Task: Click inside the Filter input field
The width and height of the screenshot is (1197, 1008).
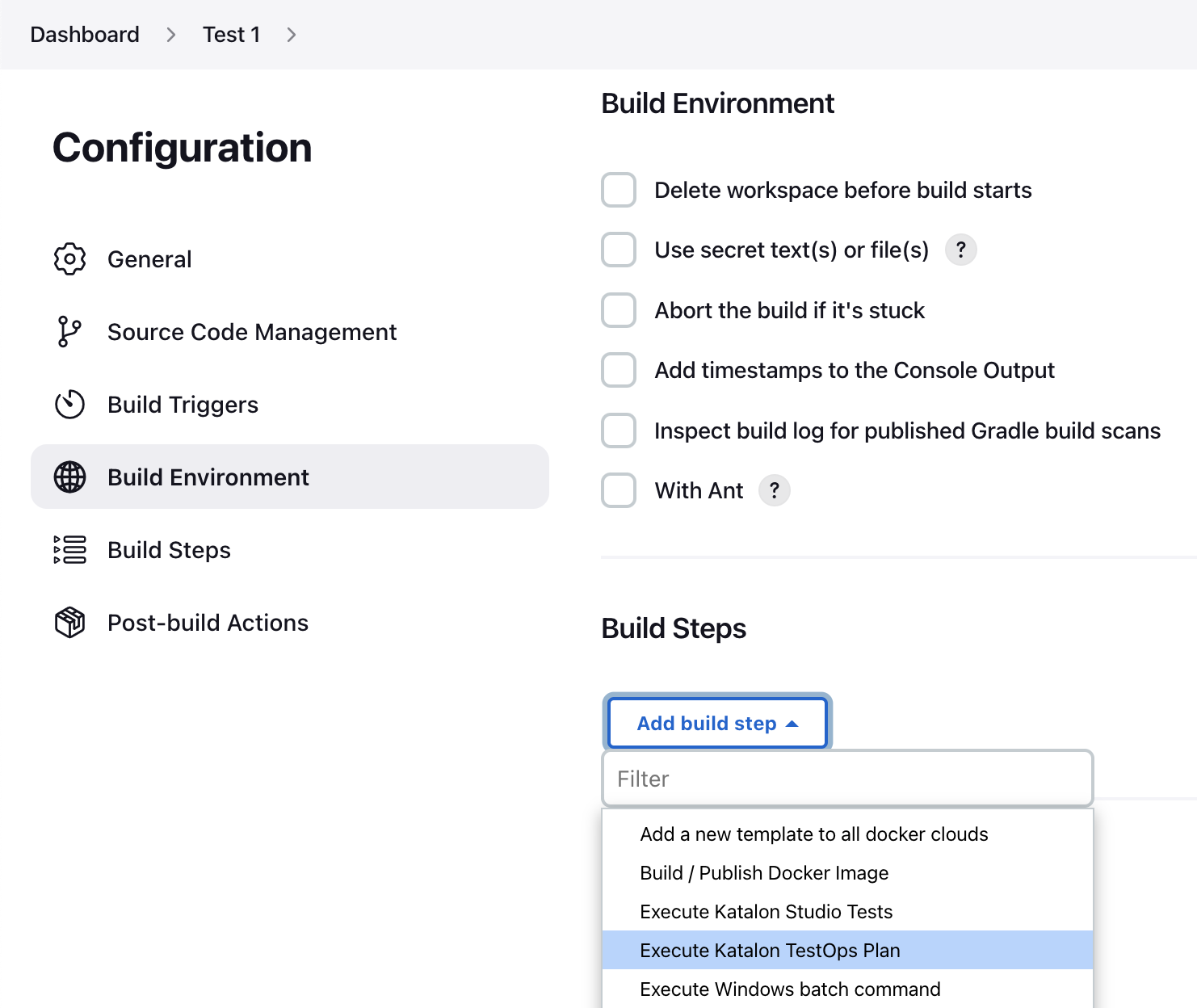Action: click(846, 778)
